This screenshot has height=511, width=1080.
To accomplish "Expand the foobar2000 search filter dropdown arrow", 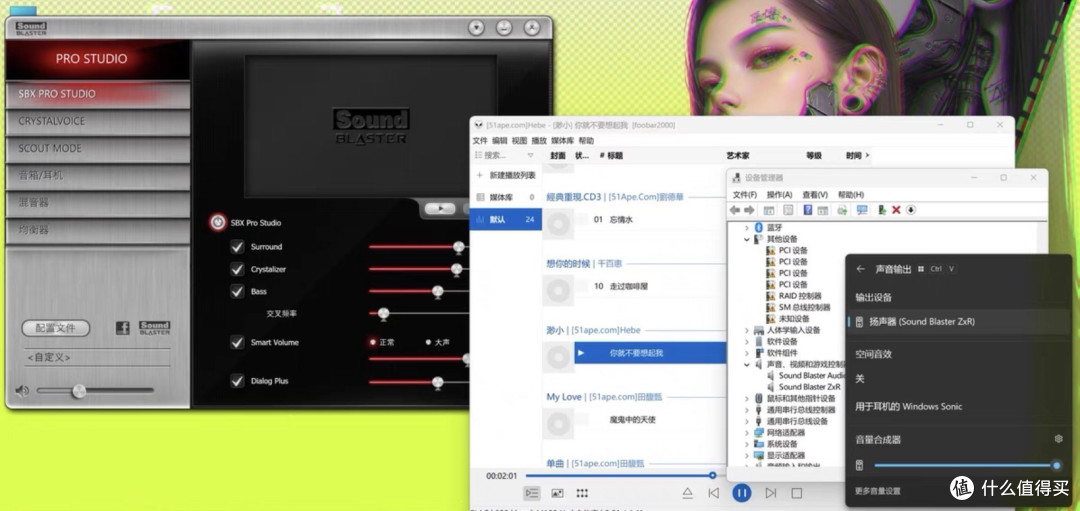I will 530,156.
